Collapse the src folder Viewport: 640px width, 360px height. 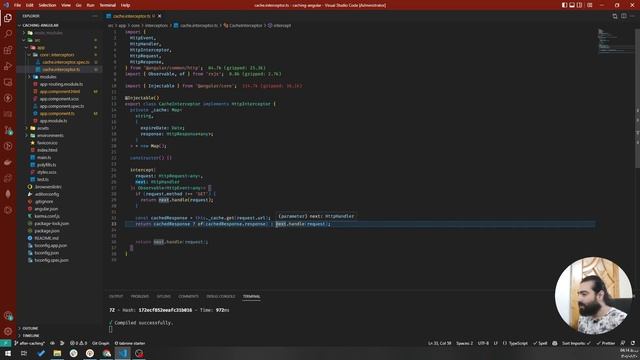point(37,40)
